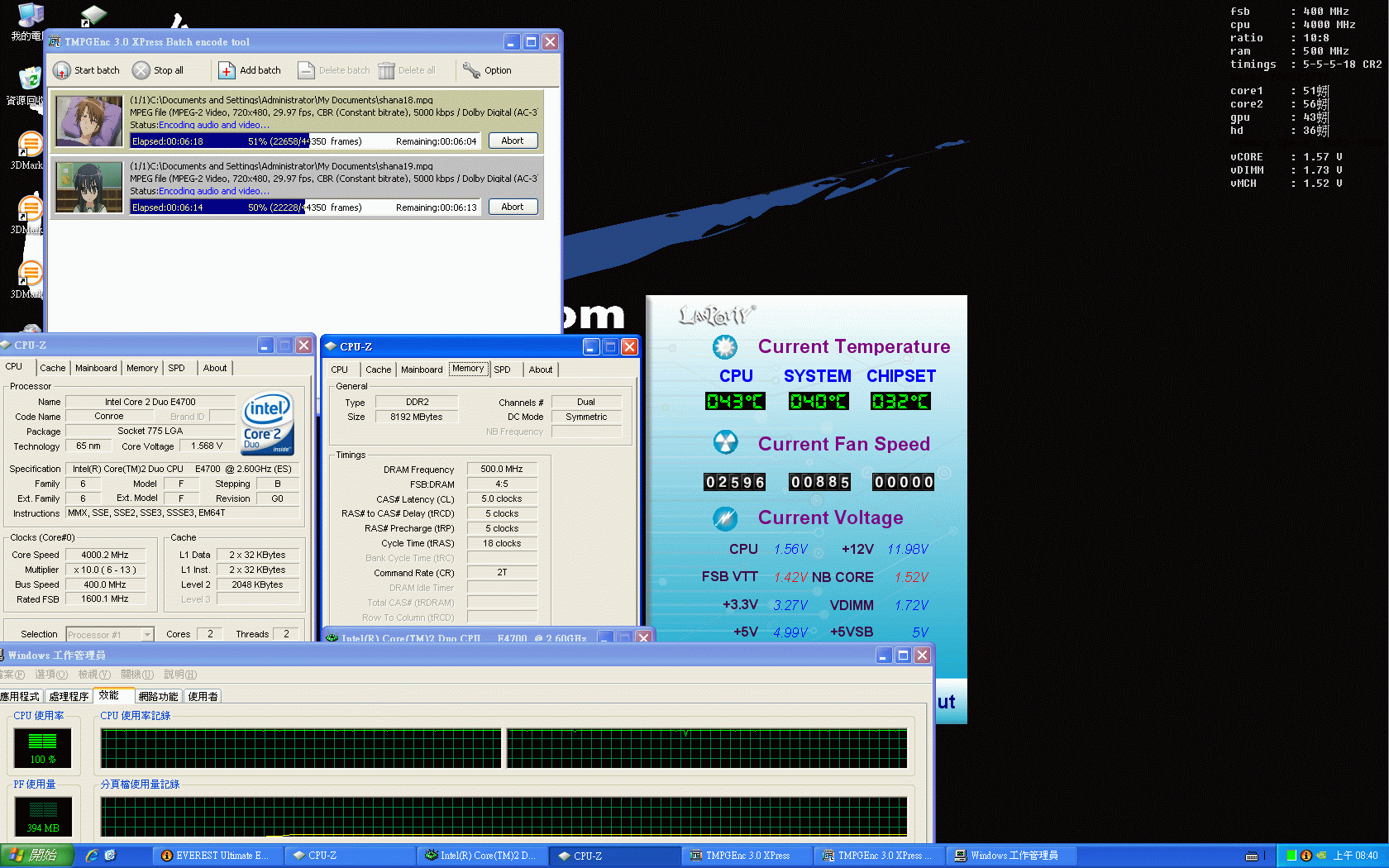Click the greyed Delete batch button
The height and width of the screenshot is (868, 1389).
334,70
